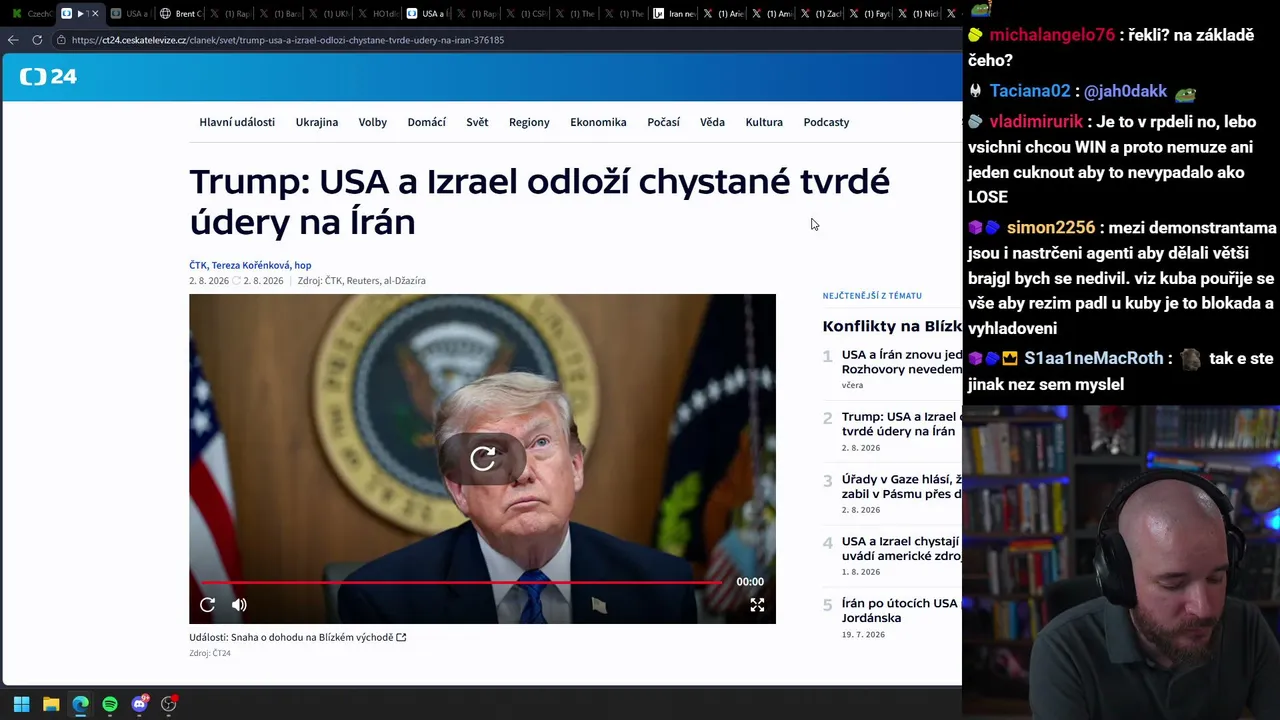
Task: Click username Taciana02 in chat
Action: pos(1030,91)
